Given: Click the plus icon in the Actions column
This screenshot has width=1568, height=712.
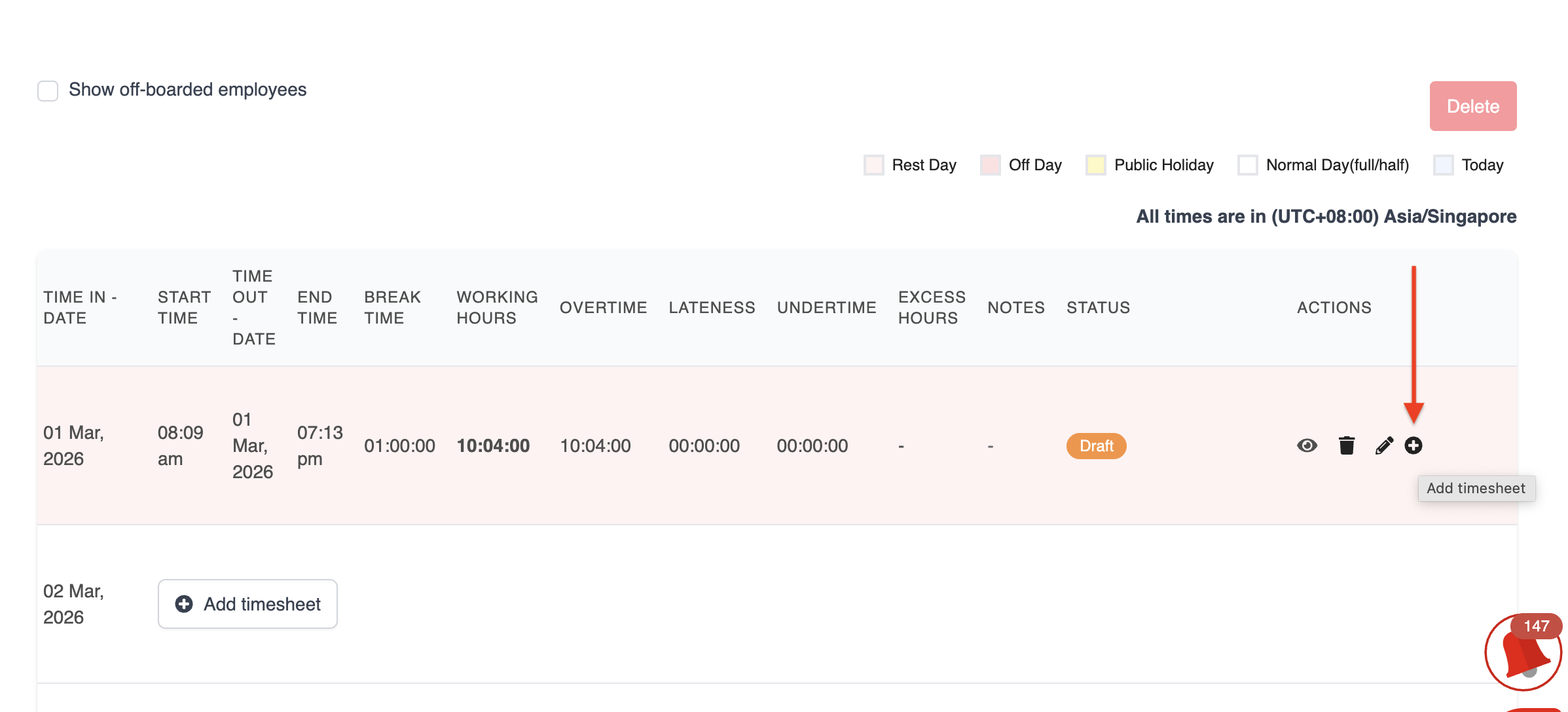Looking at the screenshot, I should pos(1413,446).
